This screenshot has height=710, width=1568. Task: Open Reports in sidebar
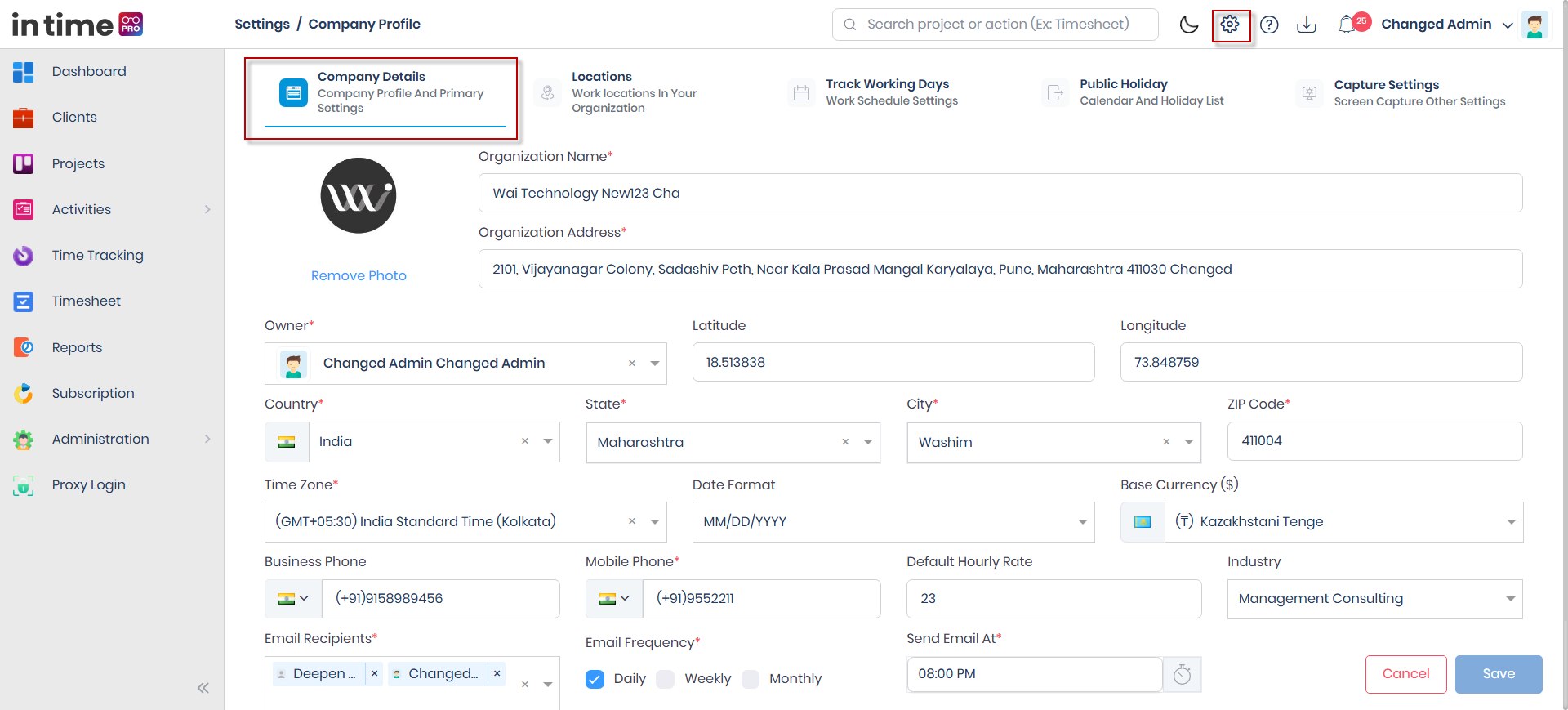click(77, 347)
